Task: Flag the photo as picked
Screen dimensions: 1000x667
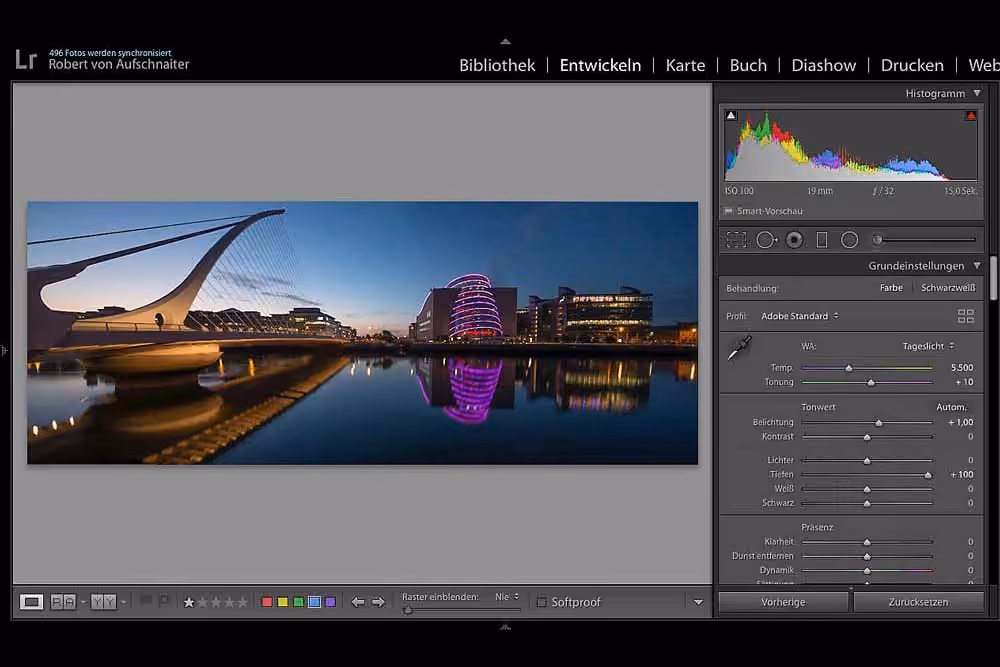Action: point(146,601)
